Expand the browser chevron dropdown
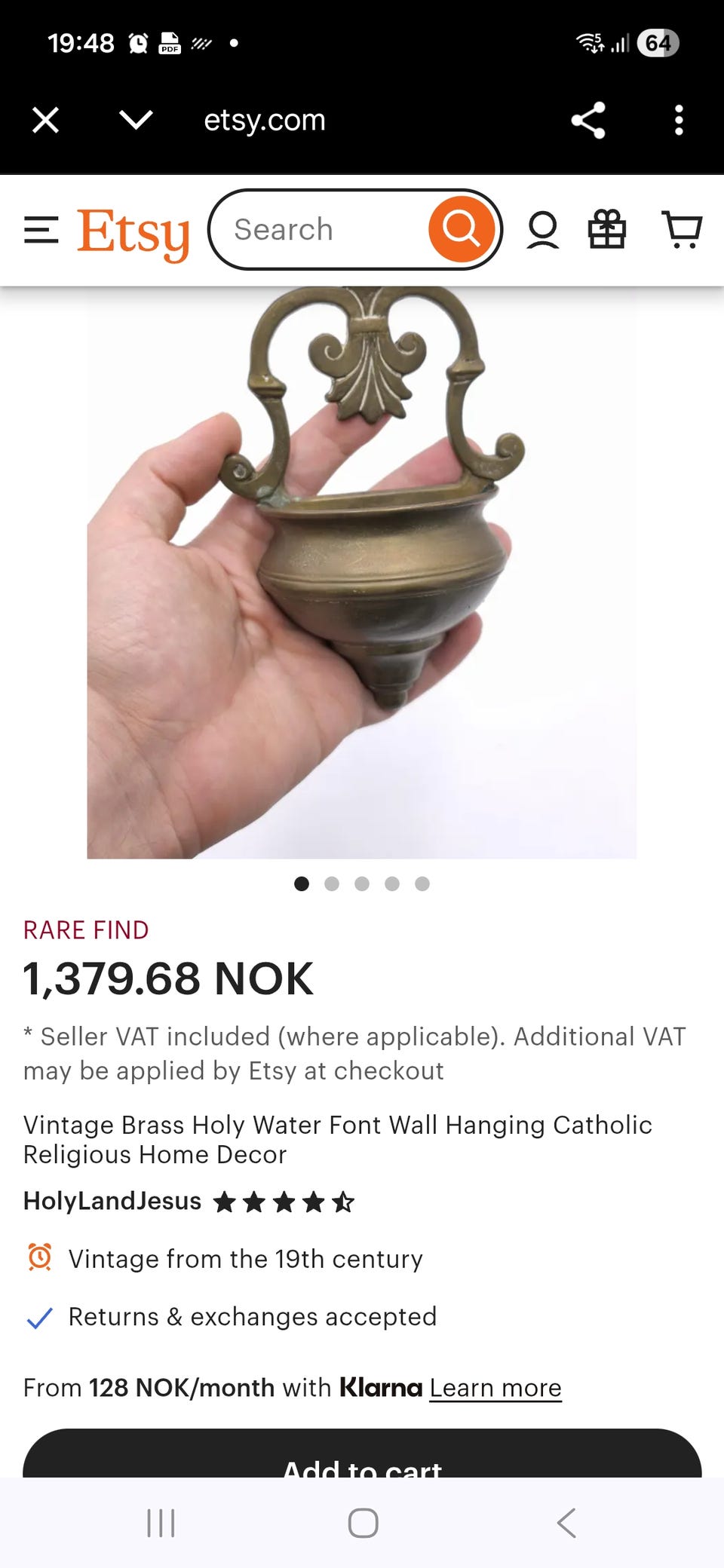Viewport: 724px width, 1568px height. (x=136, y=119)
